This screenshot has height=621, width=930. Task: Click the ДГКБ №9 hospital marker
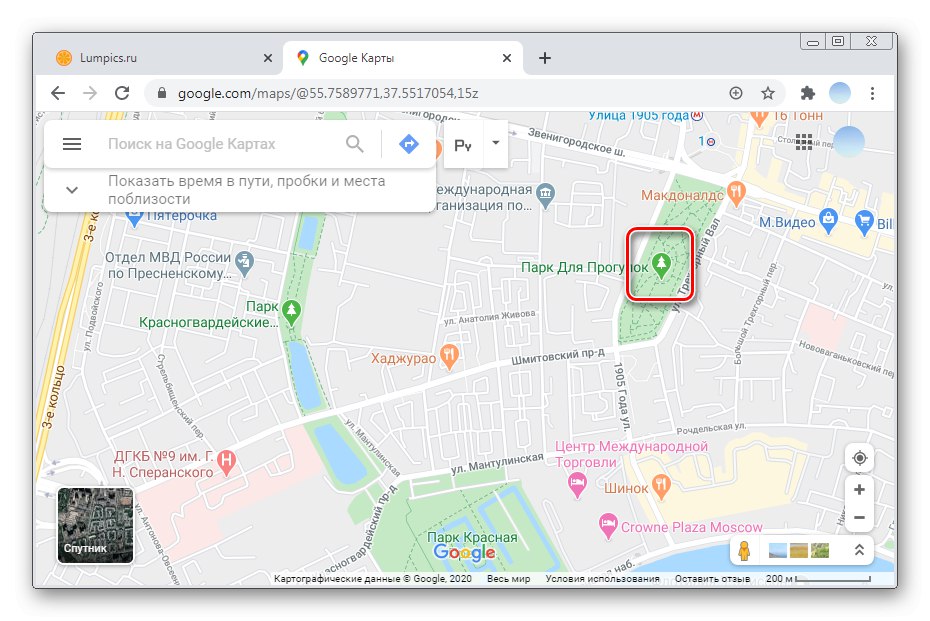[x=227, y=462]
